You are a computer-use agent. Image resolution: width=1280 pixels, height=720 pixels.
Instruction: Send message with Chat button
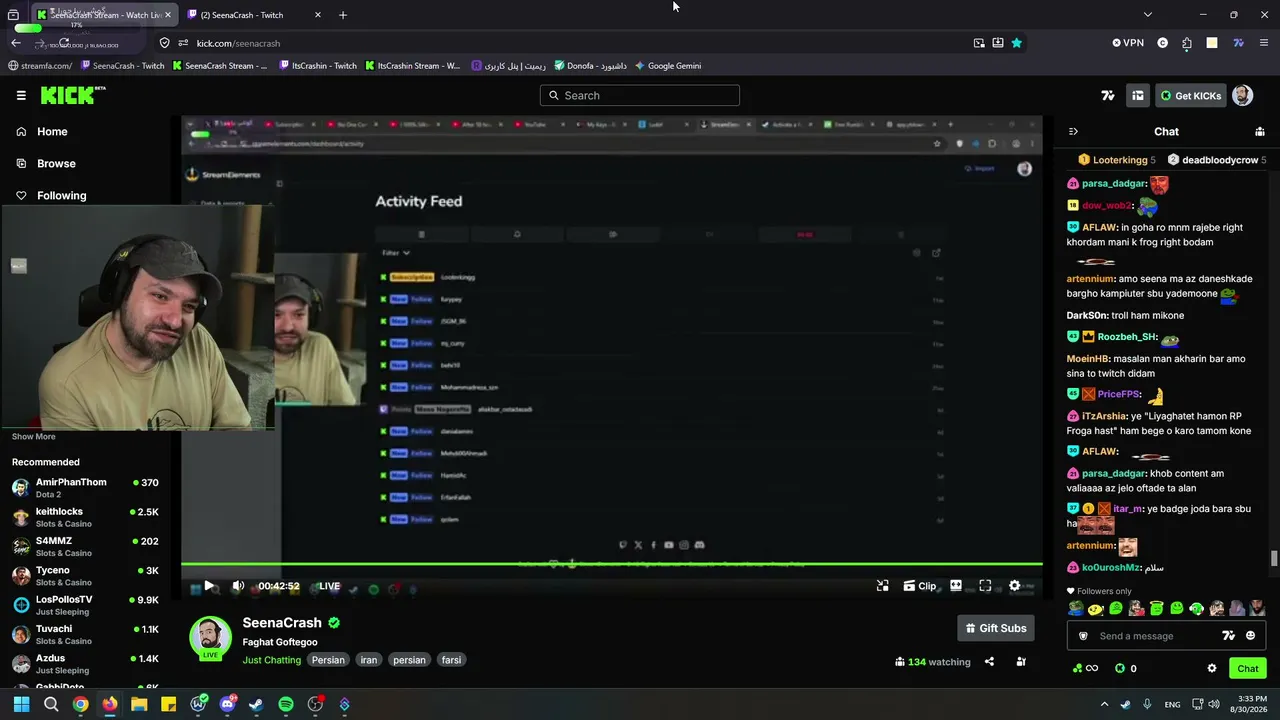1248,668
